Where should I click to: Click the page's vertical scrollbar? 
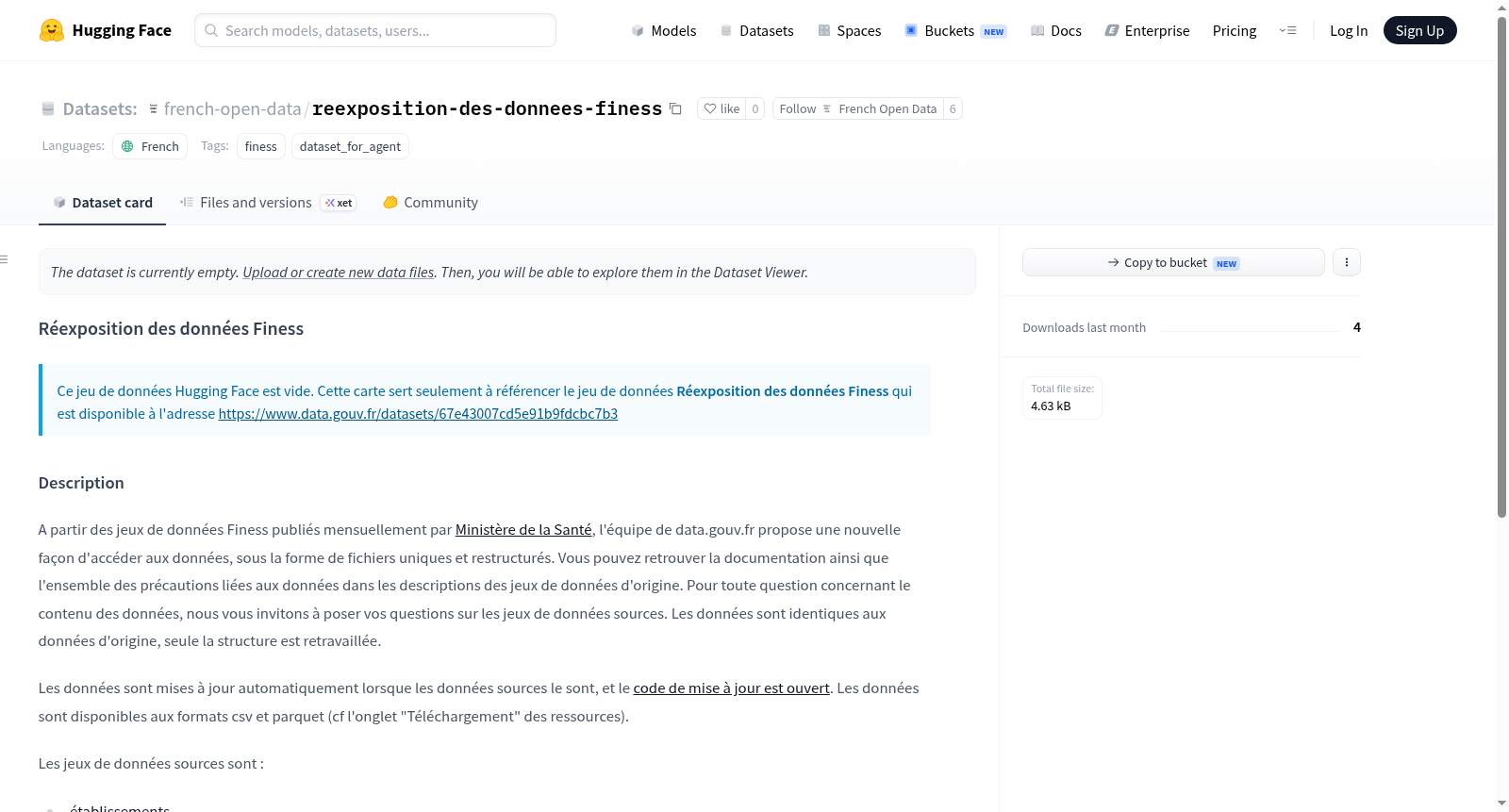pos(1501,267)
